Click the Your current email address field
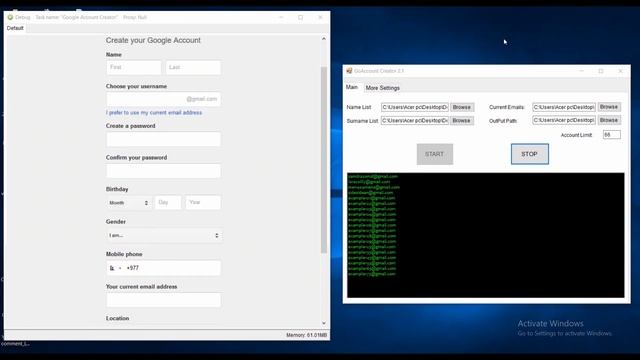Screen dimensions: 640x360 [x=163, y=300]
